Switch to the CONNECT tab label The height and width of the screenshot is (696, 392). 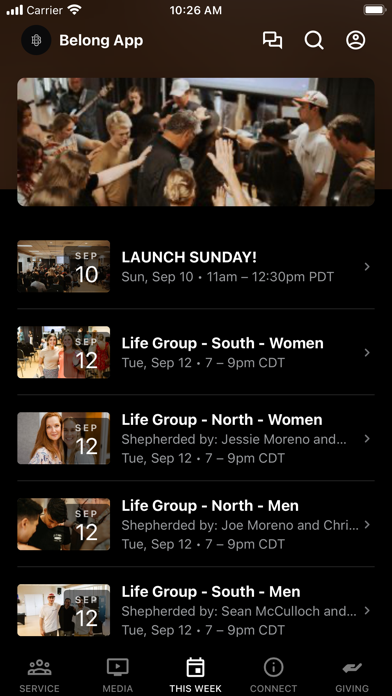273,688
